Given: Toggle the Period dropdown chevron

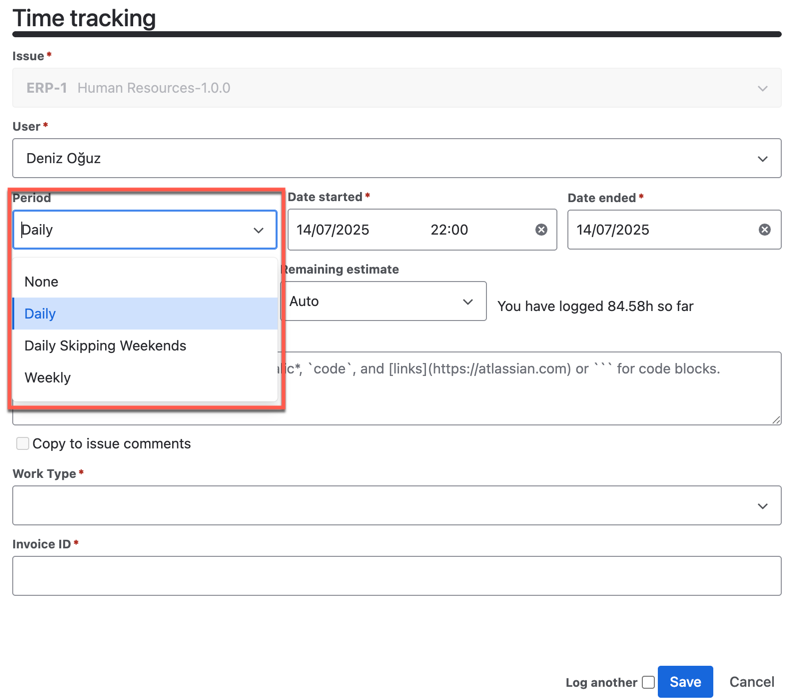Looking at the screenshot, I should [258, 230].
